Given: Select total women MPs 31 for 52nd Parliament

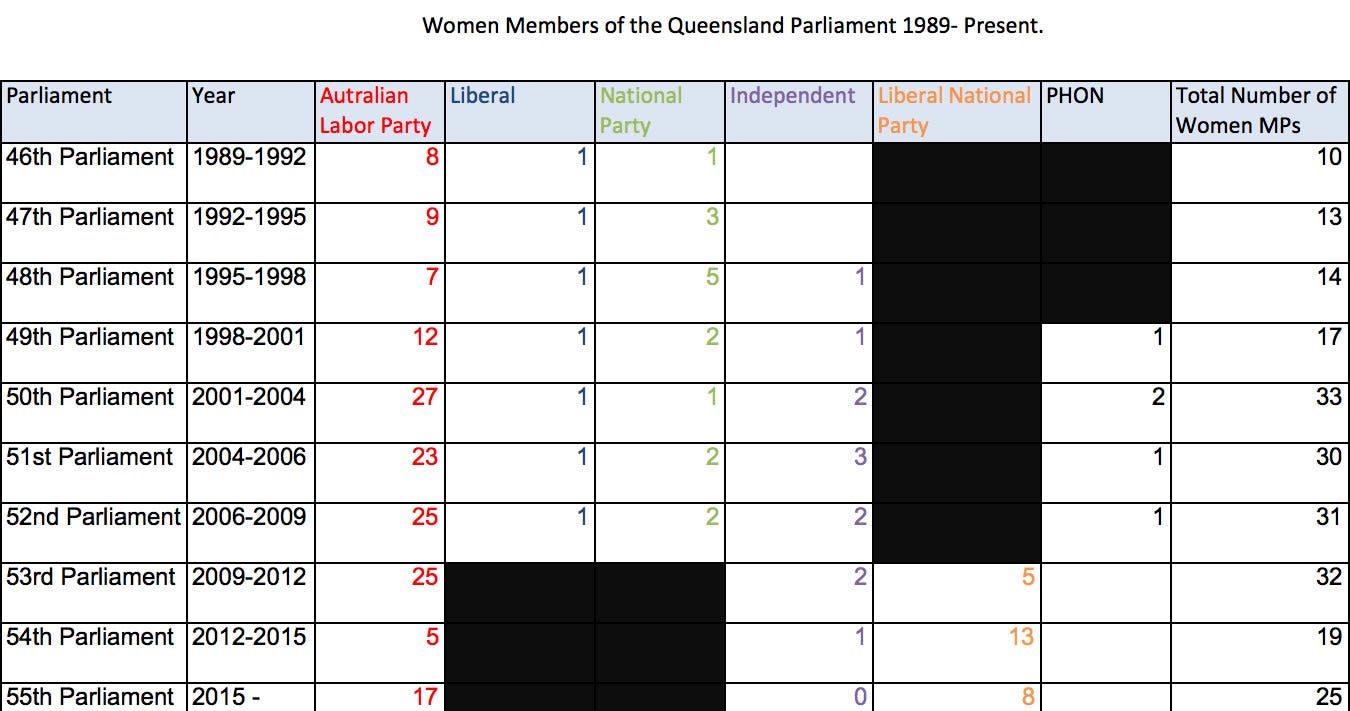Looking at the screenshot, I should [1329, 517].
